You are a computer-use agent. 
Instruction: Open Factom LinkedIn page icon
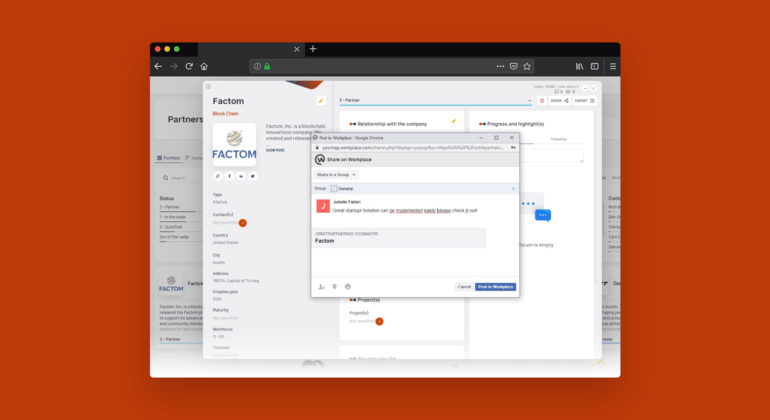click(x=241, y=176)
